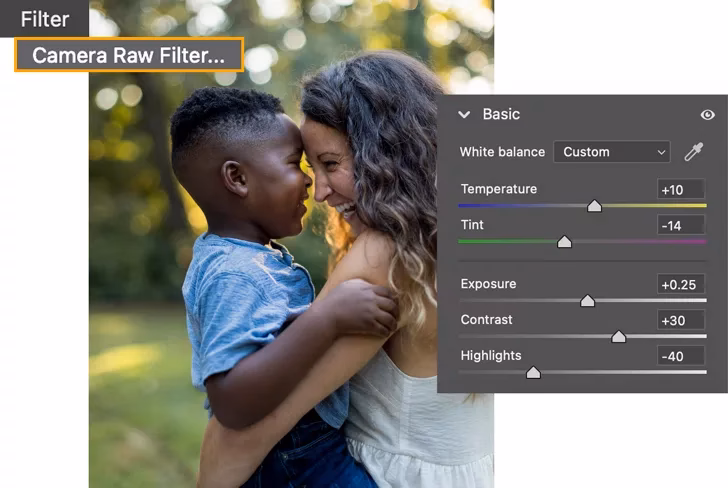Open the Filter menu
The width and height of the screenshot is (728, 488).
45,19
